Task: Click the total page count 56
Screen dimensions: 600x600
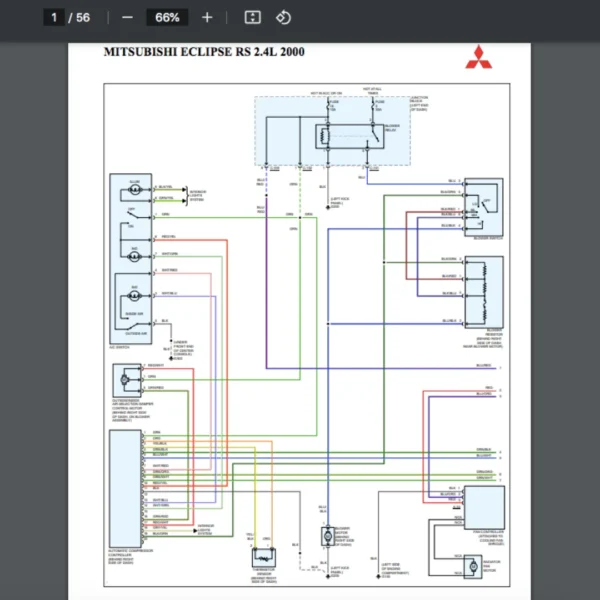Action: pos(82,18)
